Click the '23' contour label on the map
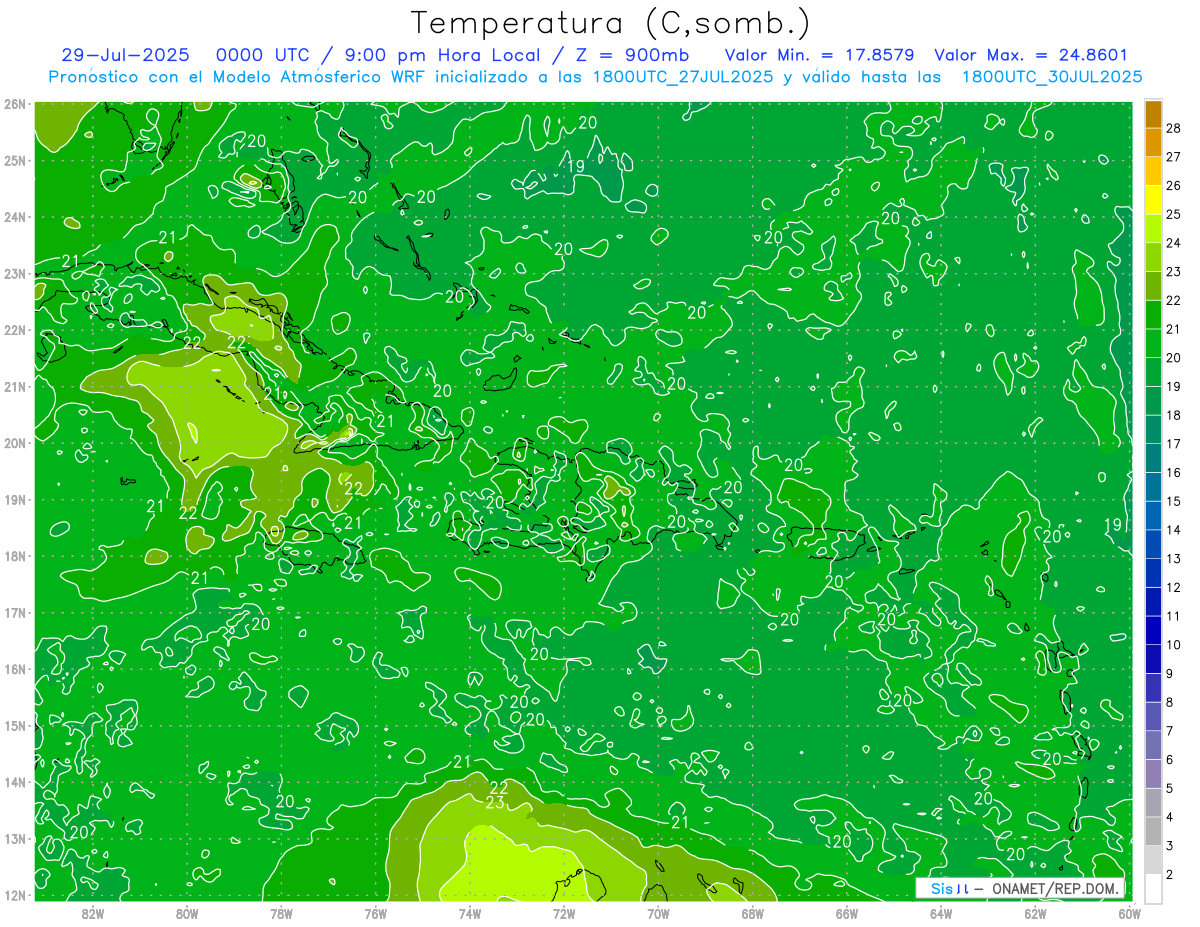This screenshot has height=927, width=1200. pos(495,803)
